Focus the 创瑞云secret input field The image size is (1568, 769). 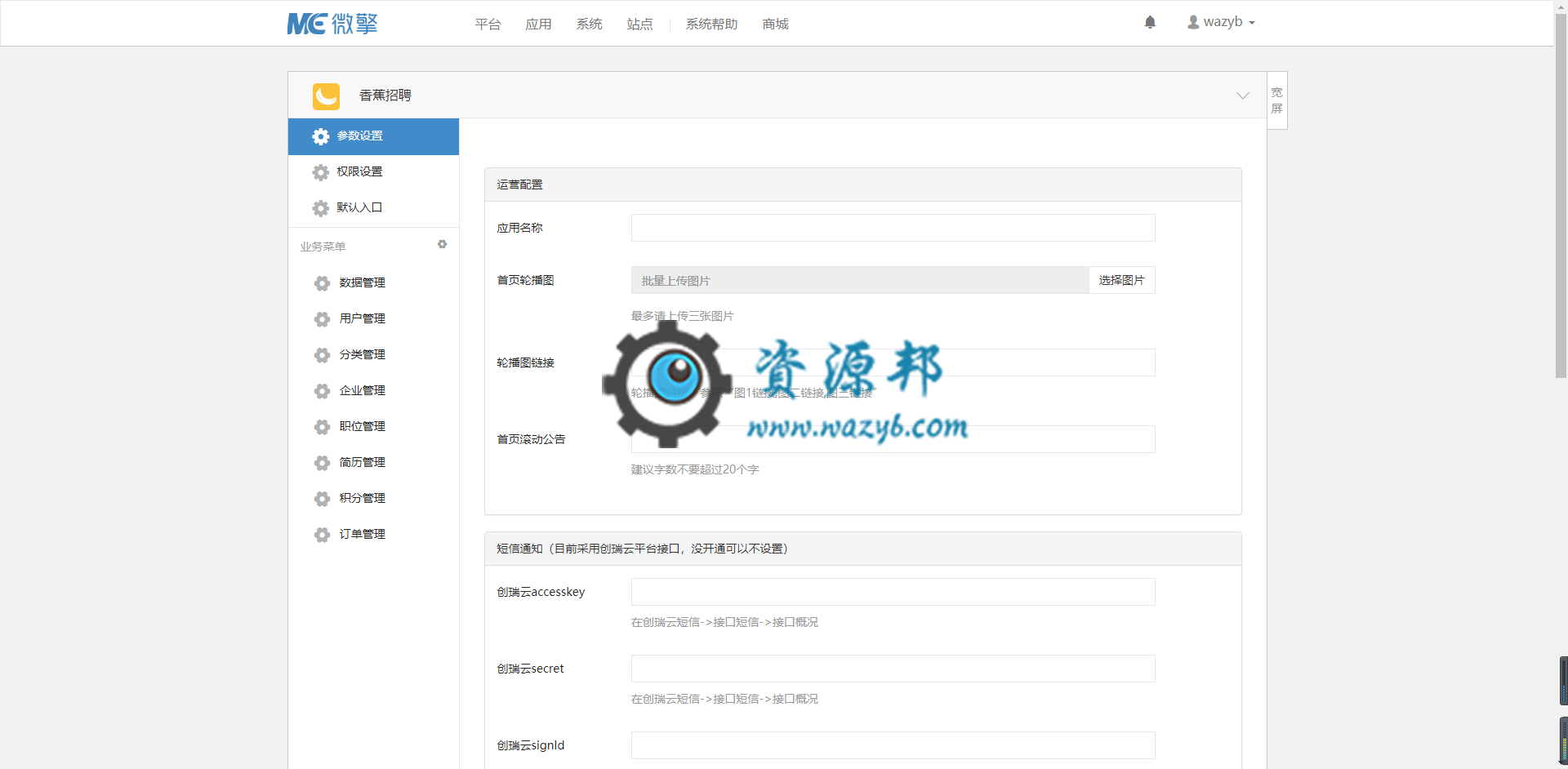[893, 669]
